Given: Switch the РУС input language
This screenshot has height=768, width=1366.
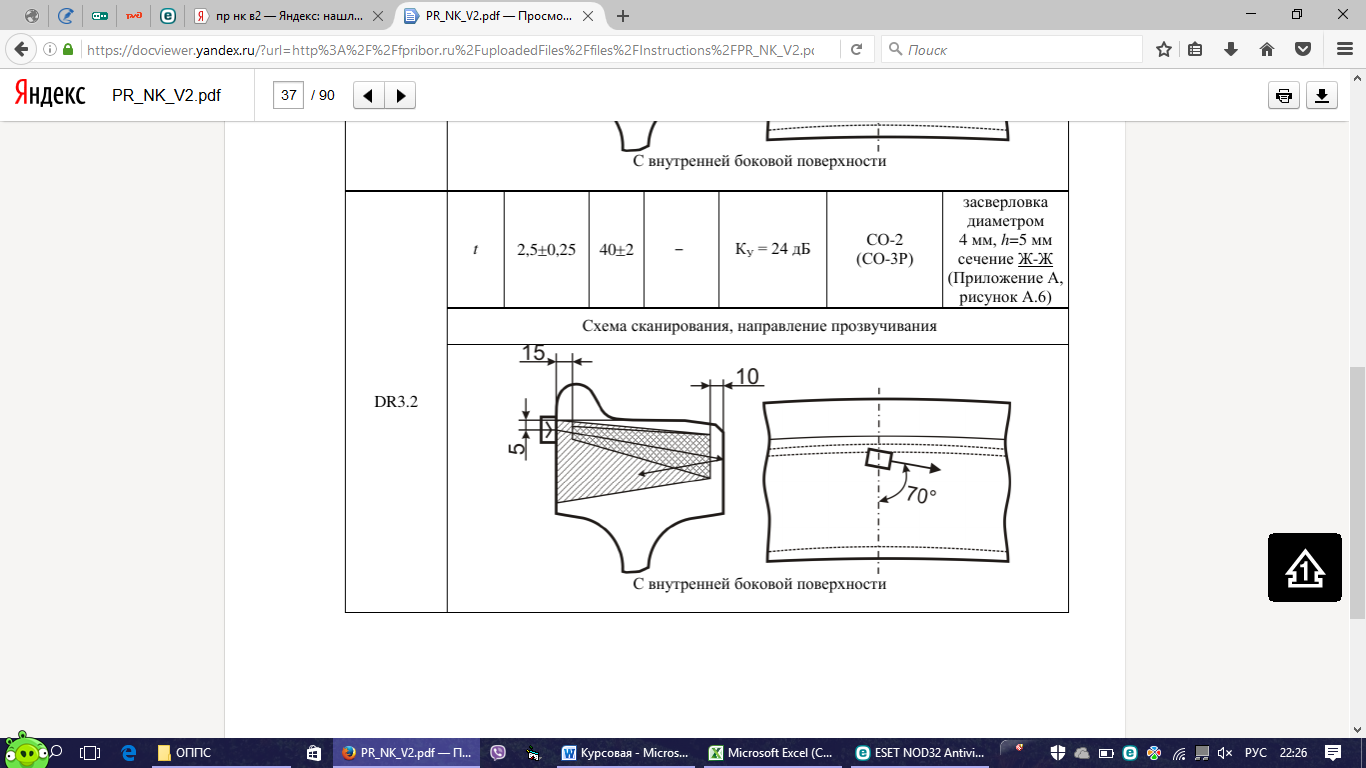Looking at the screenshot, I should [x=1256, y=752].
